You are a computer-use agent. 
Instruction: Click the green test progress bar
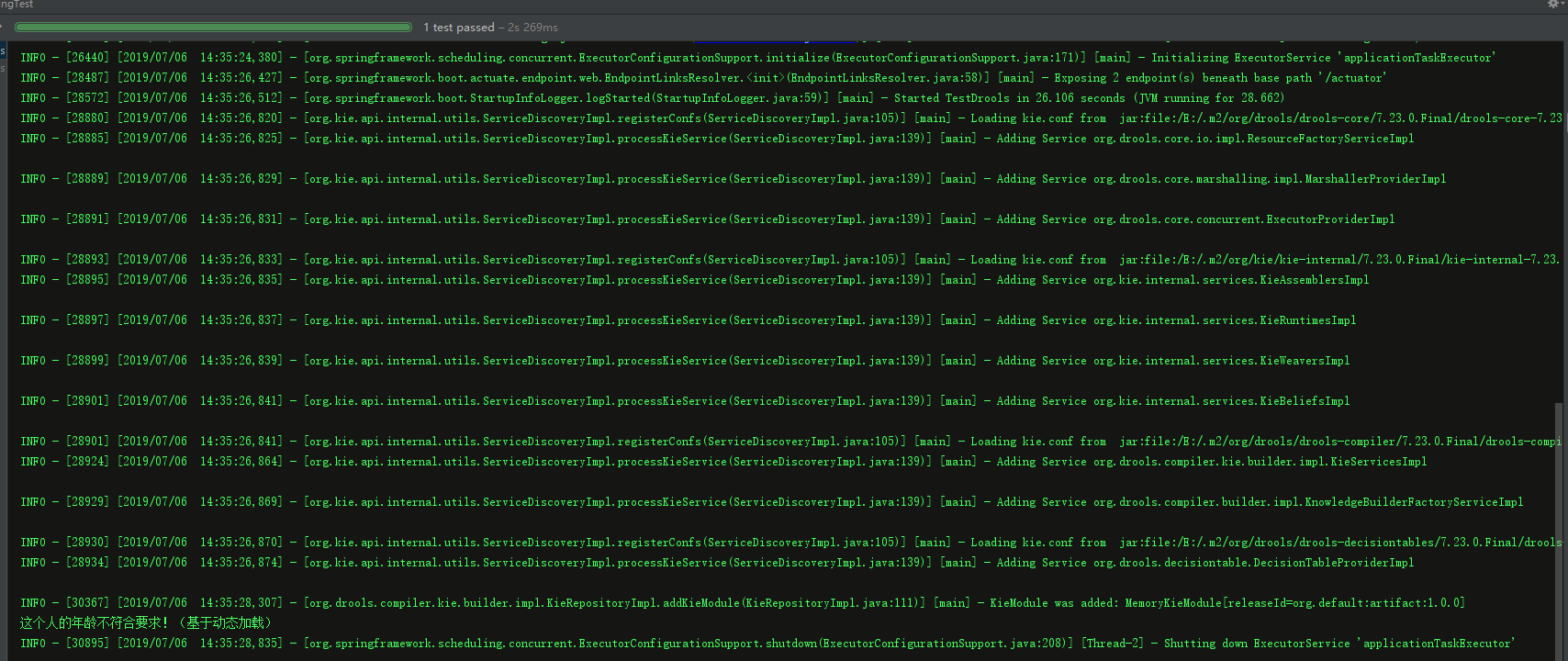pos(213,28)
